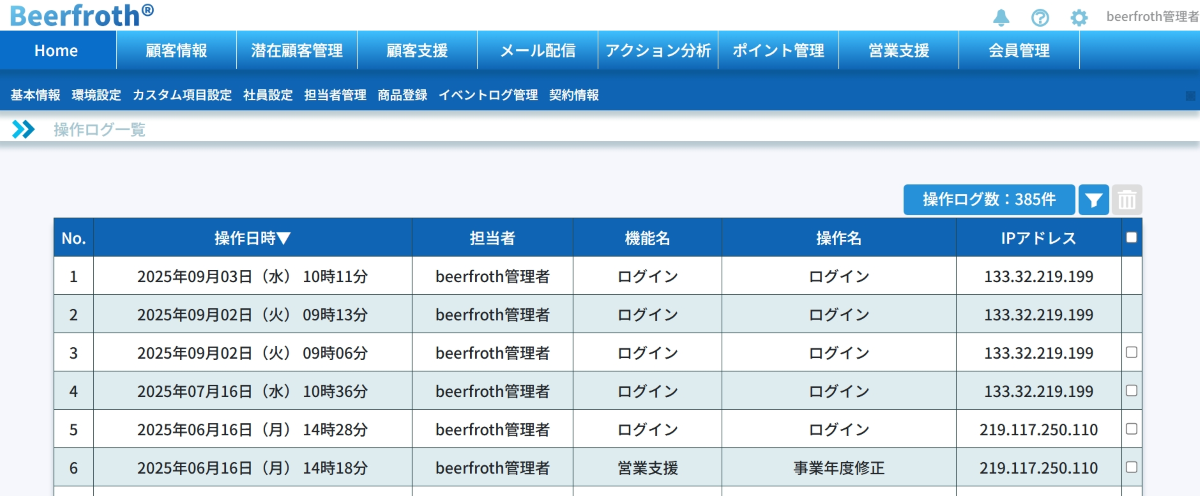Open the settings gear icon

click(1078, 17)
